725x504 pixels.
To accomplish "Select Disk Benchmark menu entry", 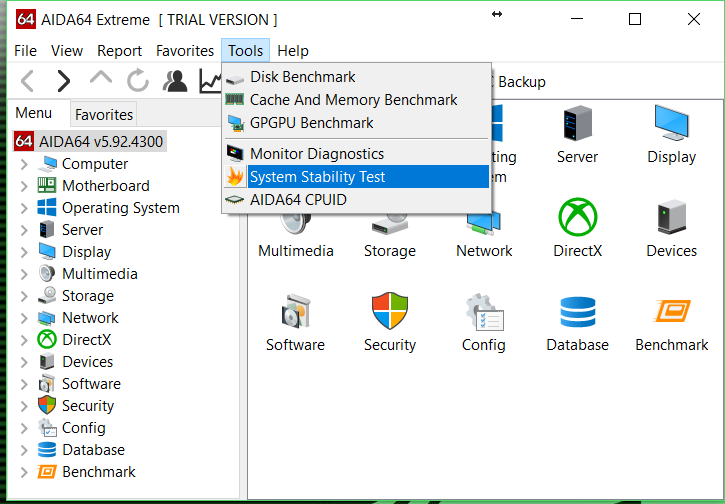I will pyautogui.click(x=356, y=77).
